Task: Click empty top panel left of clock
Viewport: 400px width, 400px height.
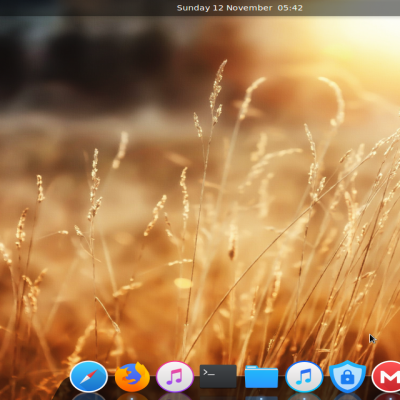Action: [87, 8]
